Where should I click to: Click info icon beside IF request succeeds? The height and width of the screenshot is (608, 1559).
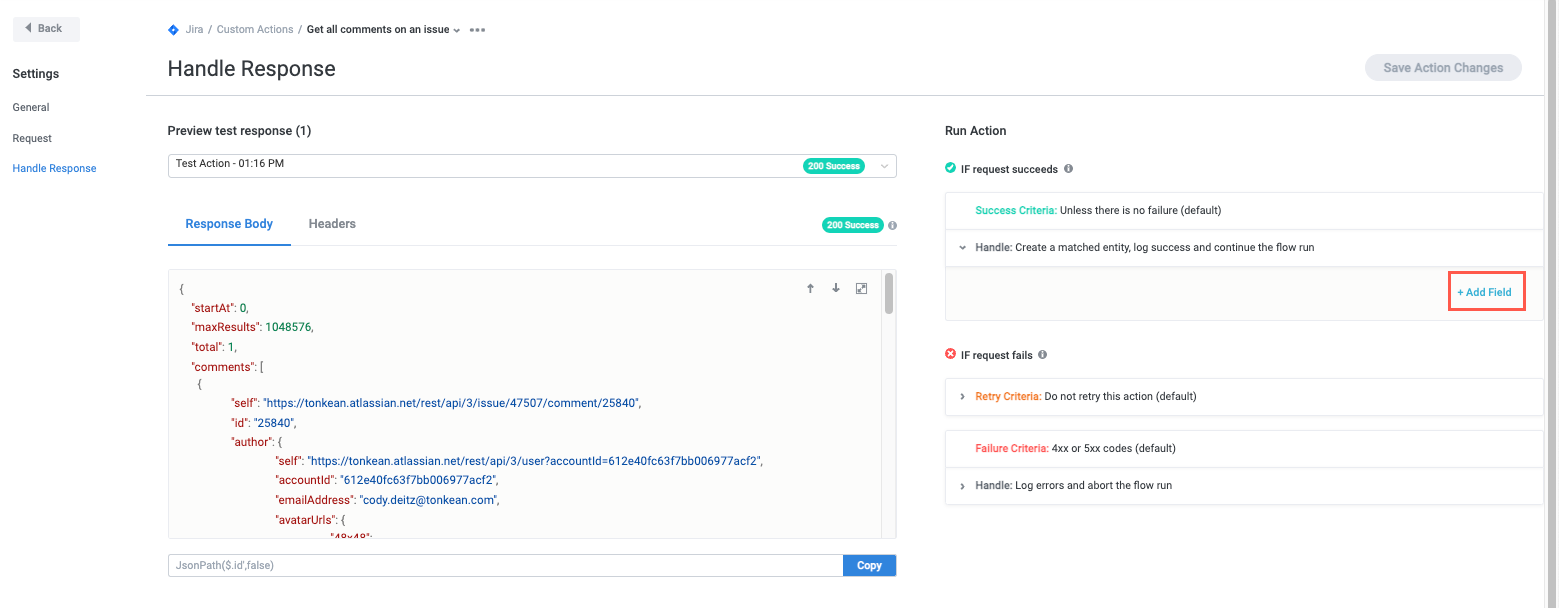pyautogui.click(x=1068, y=169)
